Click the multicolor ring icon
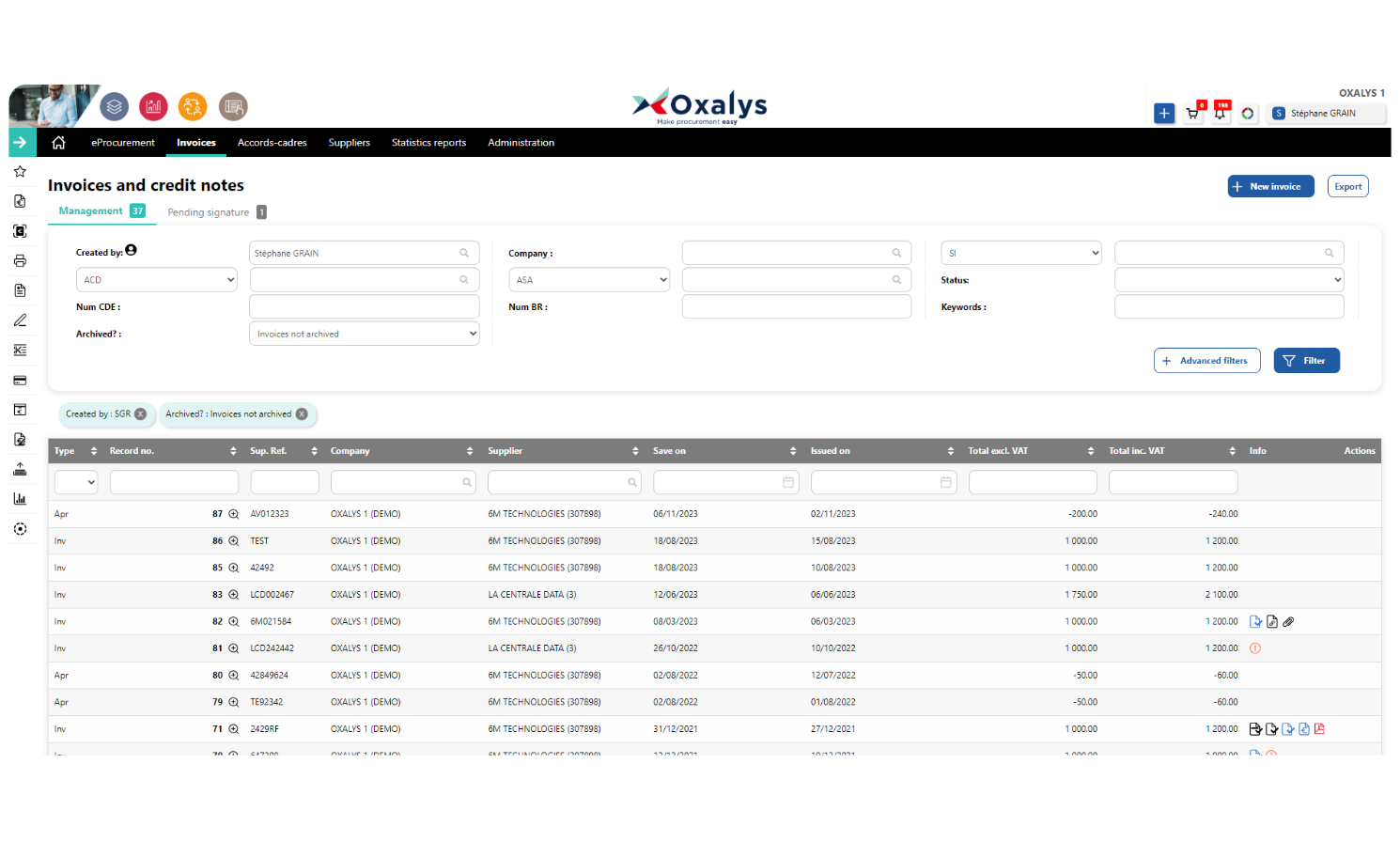Viewport: 1400px width, 842px height. [1248, 113]
